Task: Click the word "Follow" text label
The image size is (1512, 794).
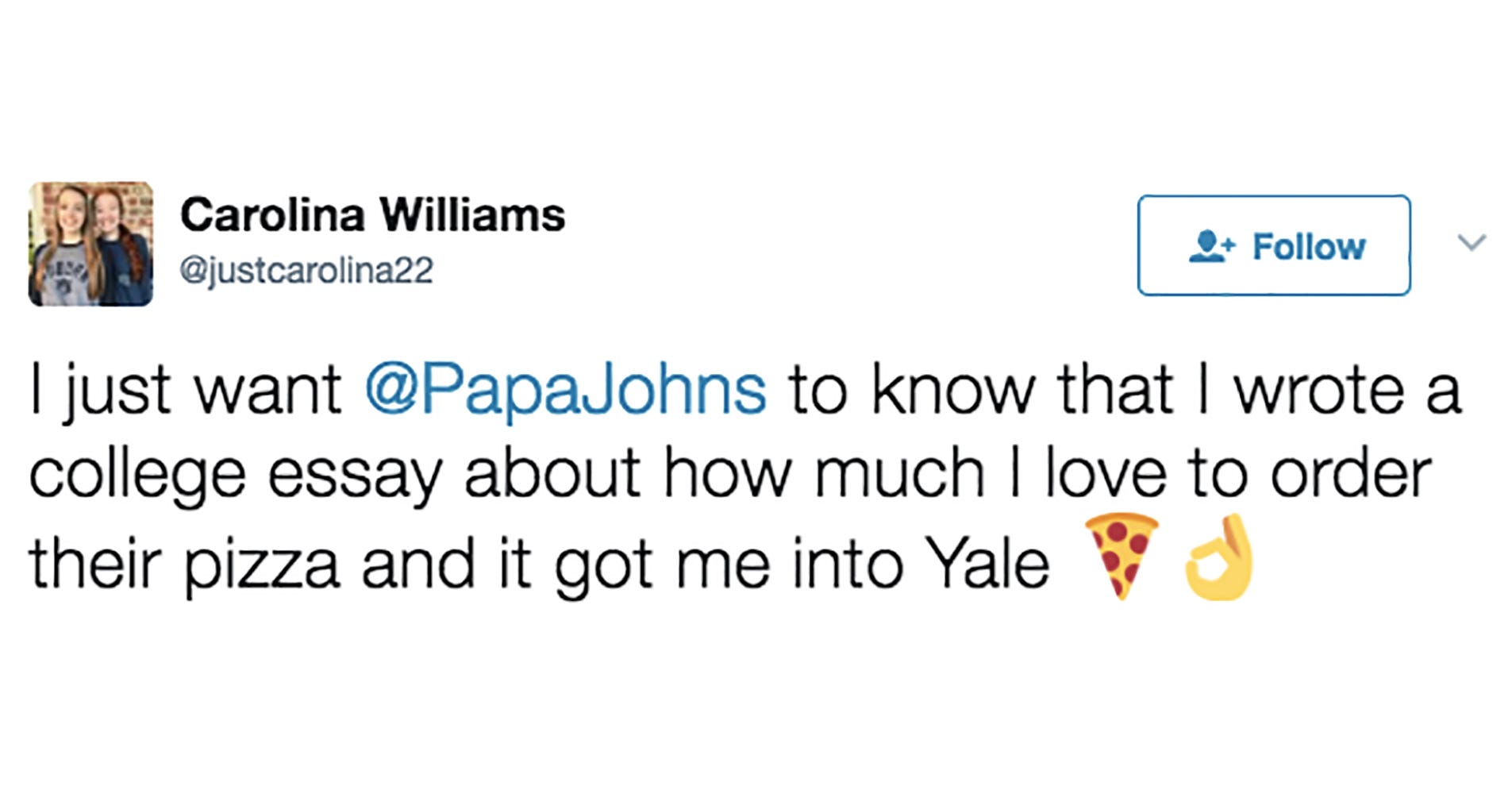Action: pos(1309,246)
